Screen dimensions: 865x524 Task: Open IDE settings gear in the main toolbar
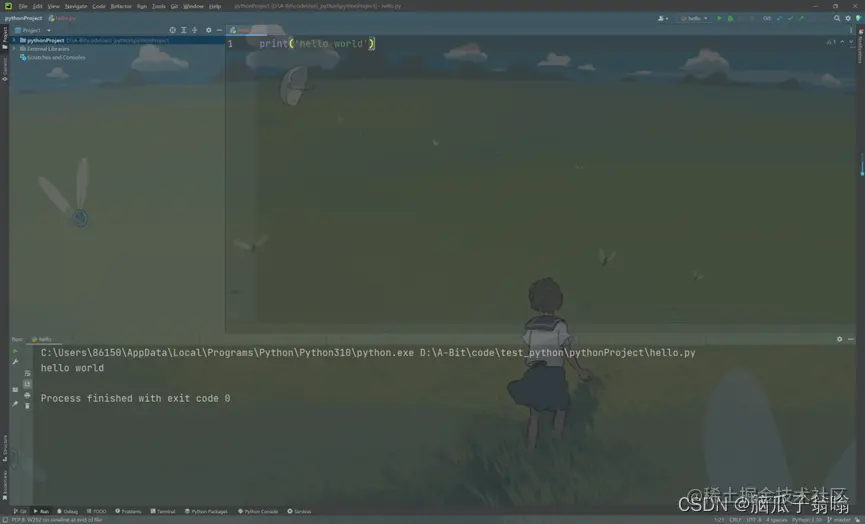(848, 18)
